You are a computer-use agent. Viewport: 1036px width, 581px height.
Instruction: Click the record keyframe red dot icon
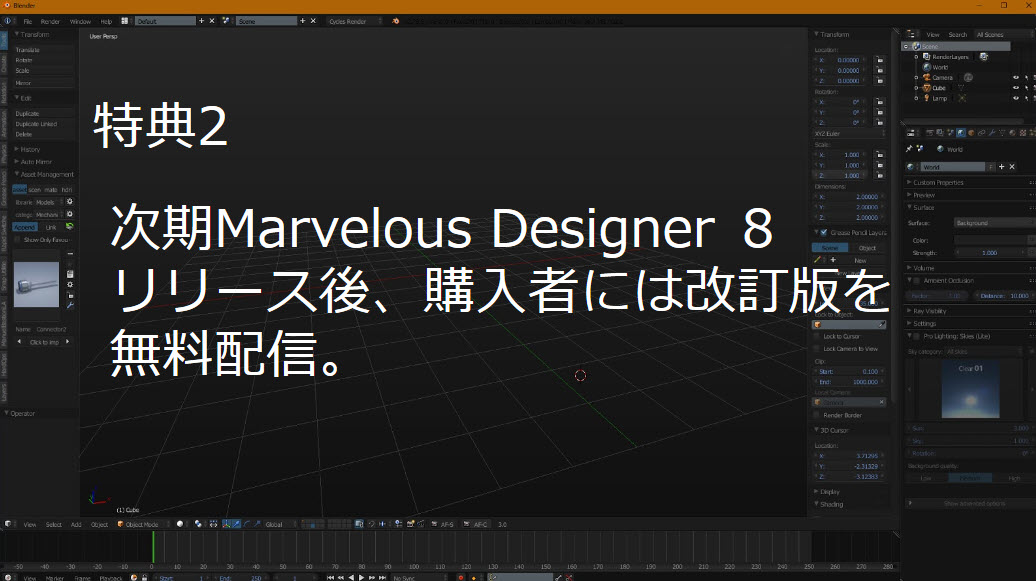tap(461, 578)
